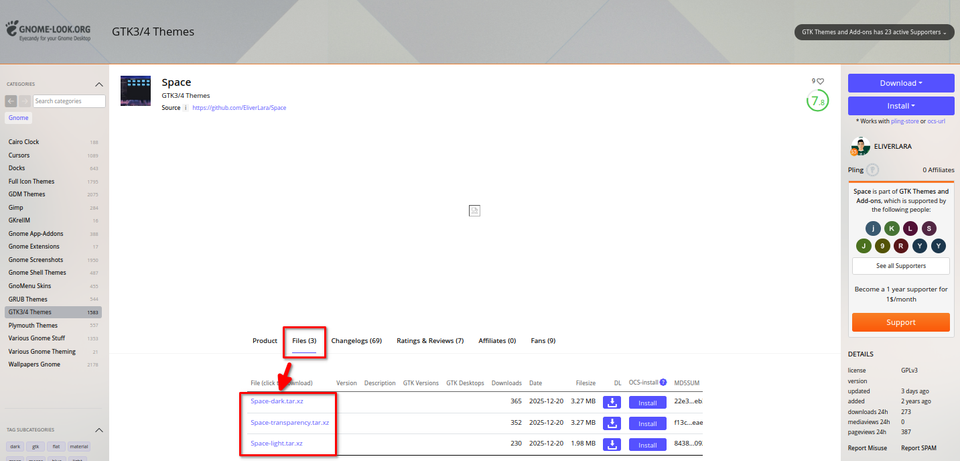Click the download icon for Space-transparency.tar.xz

tap(612, 423)
